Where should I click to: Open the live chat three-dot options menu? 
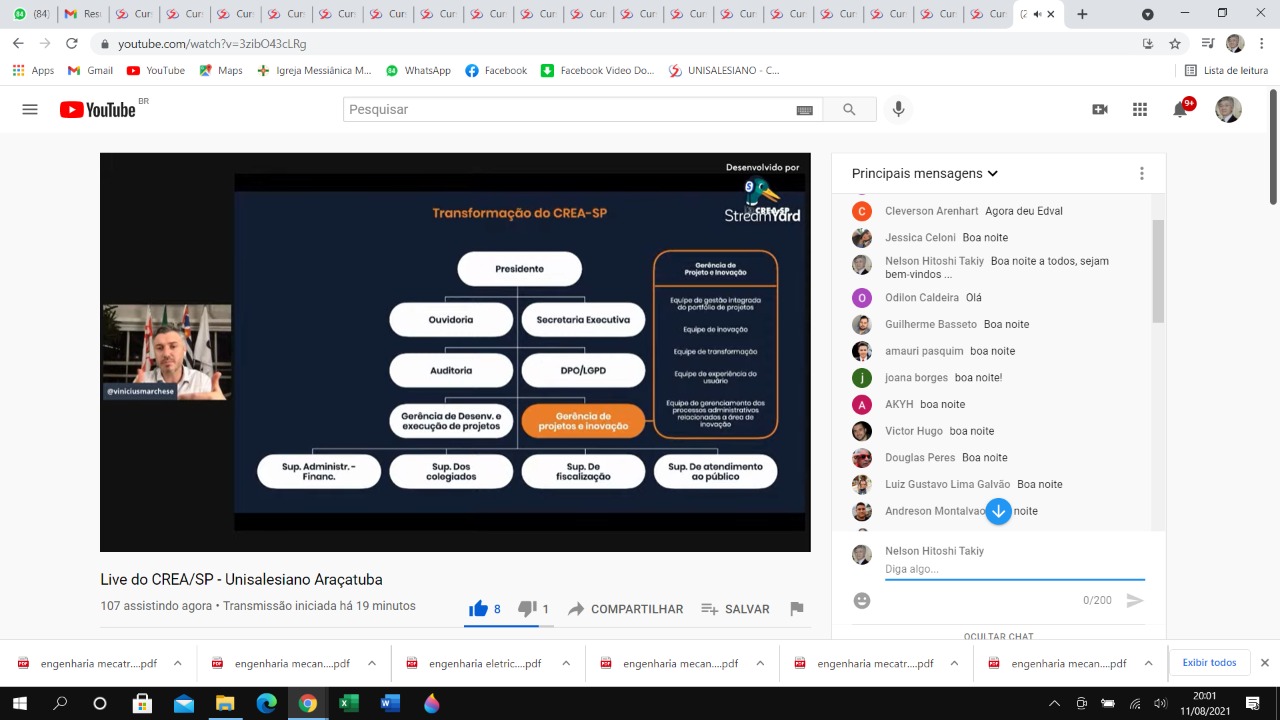1141,173
